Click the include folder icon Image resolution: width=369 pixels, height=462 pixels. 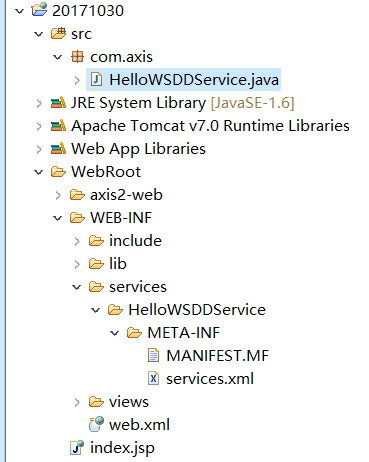(96, 241)
